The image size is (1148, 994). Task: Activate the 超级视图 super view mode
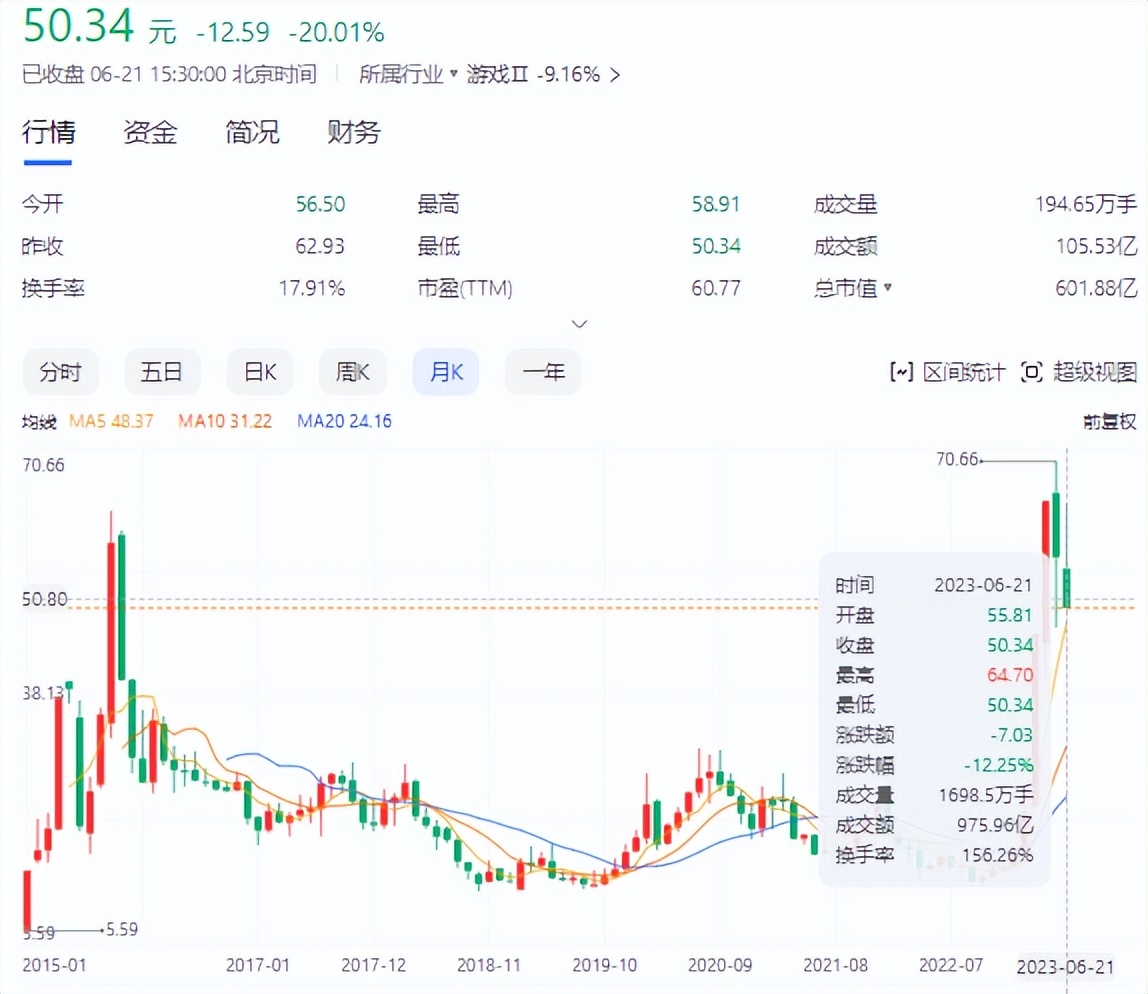(x=1083, y=370)
